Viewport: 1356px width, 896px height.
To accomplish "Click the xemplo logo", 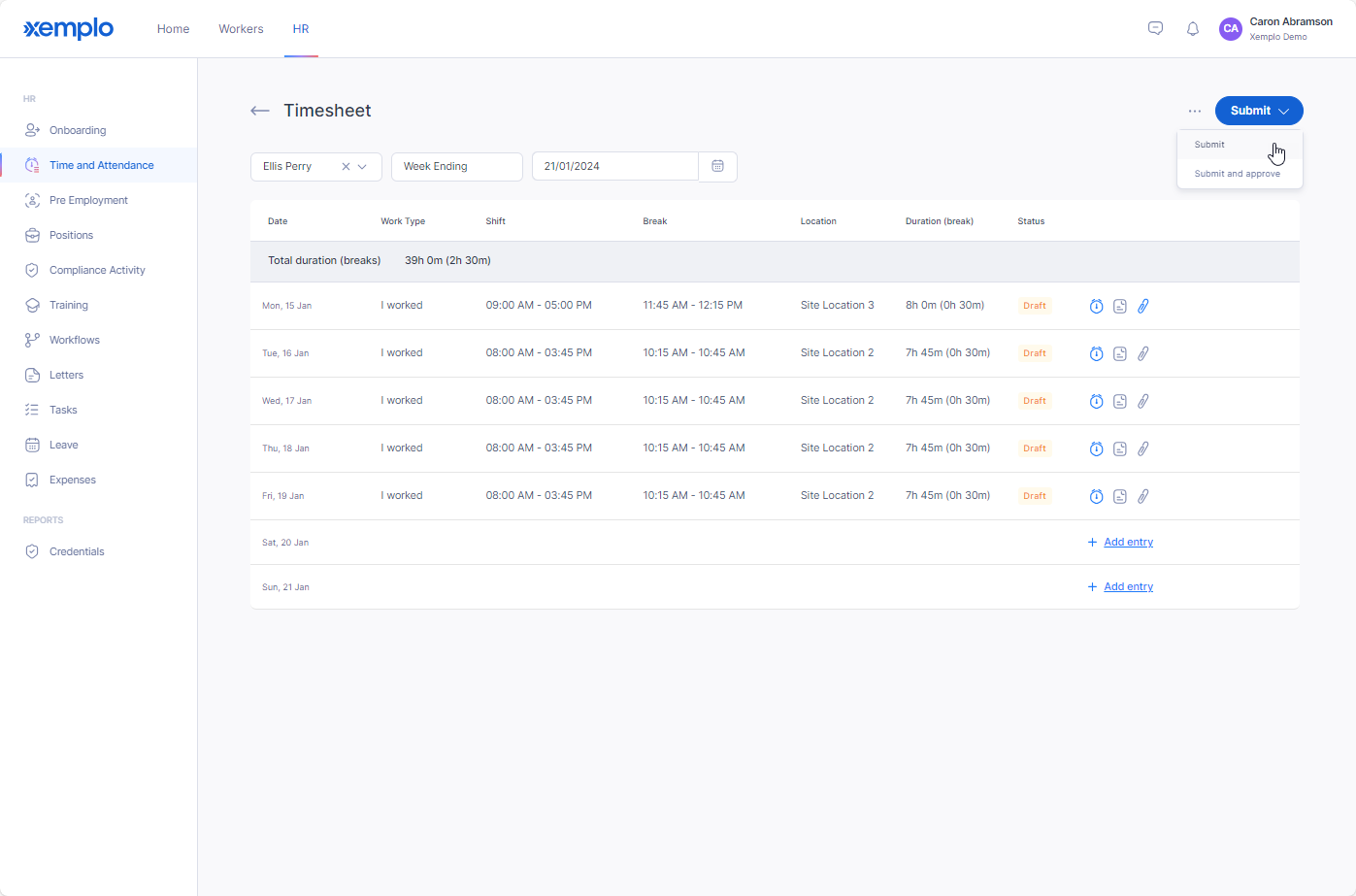I will (68, 28).
